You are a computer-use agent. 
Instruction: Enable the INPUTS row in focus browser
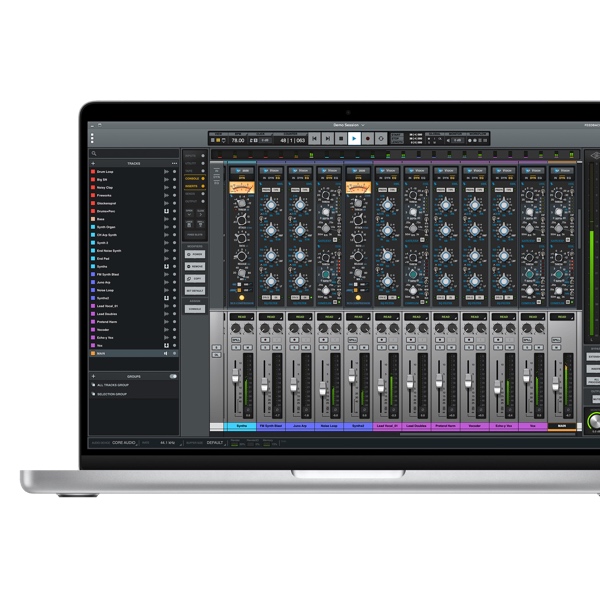pos(195,156)
